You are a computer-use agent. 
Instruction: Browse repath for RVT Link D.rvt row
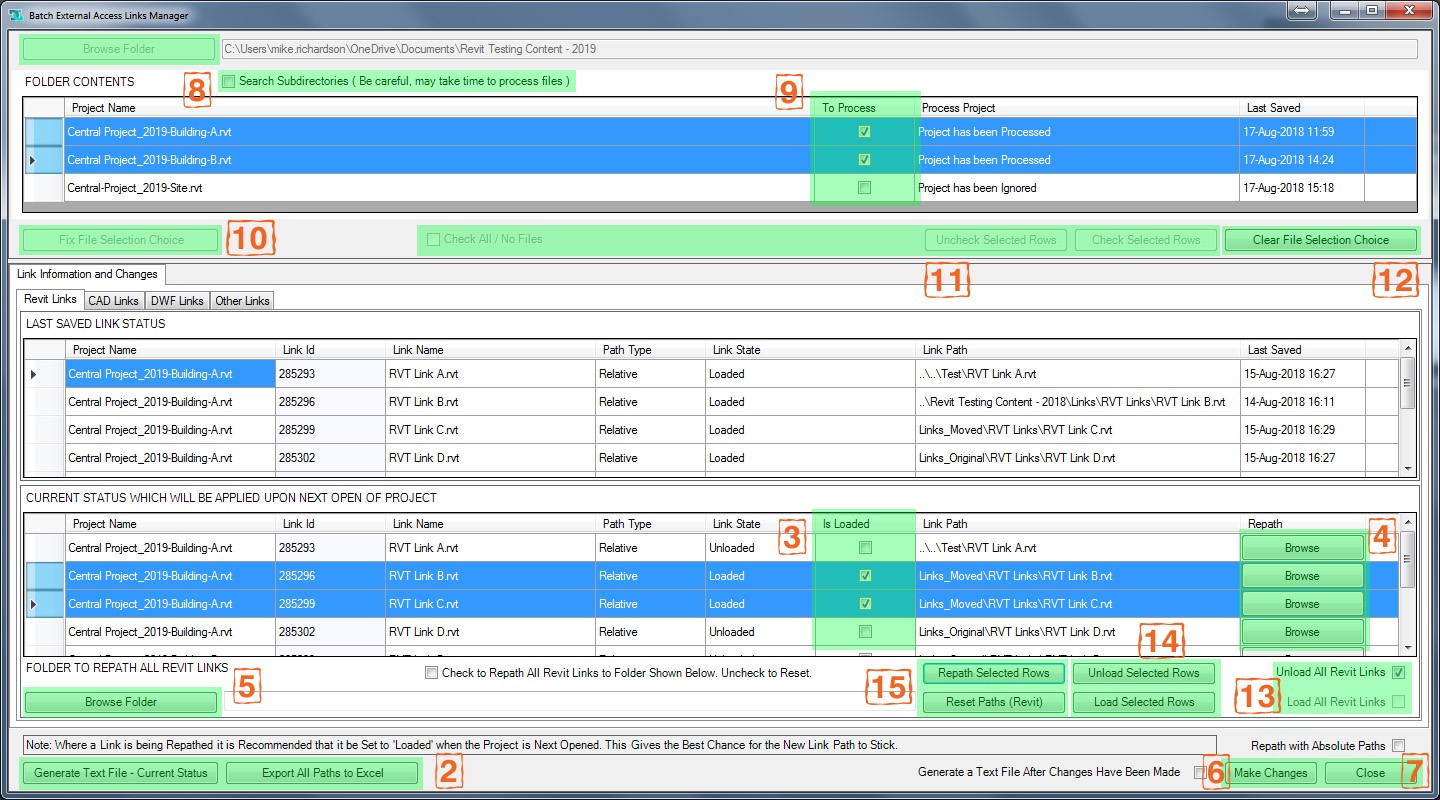pyautogui.click(x=1302, y=632)
